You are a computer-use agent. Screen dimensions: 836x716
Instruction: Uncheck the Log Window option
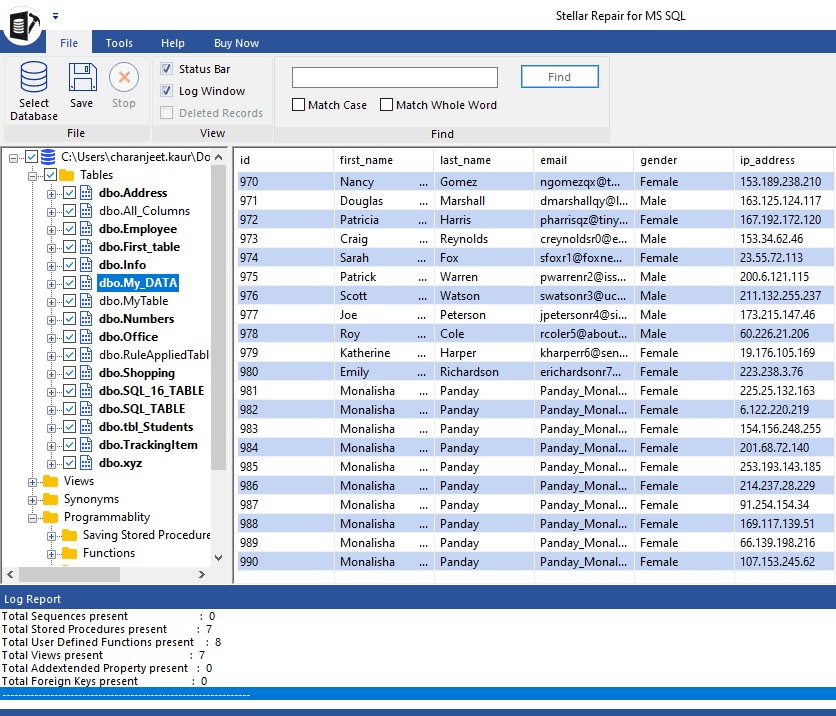point(167,91)
